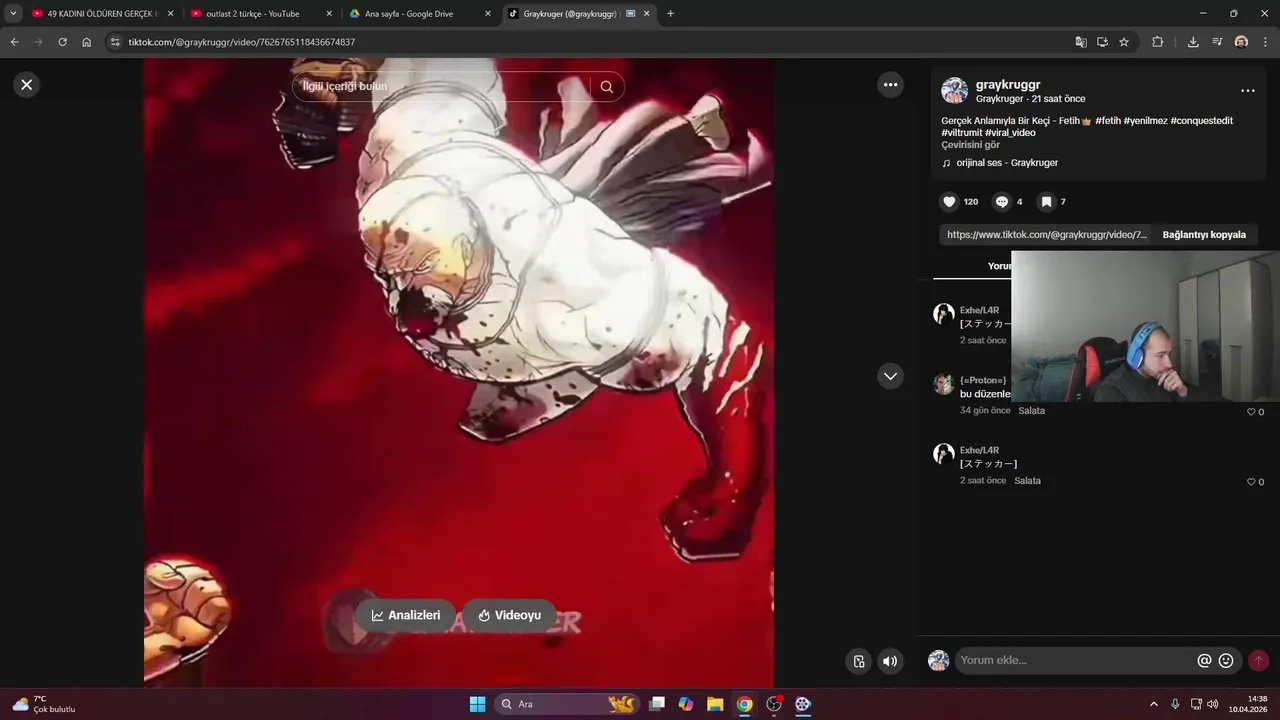The width and height of the screenshot is (1280, 720).
Task: Reload the TikTok page
Action: (x=62, y=42)
